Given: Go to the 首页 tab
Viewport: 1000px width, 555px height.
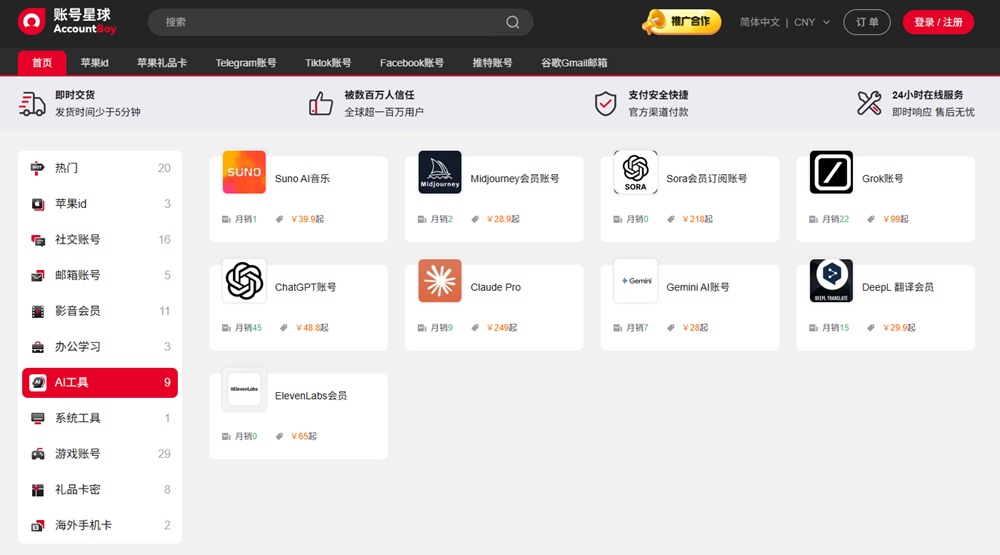Looking at the screenshot, I should tap(42, 63).
